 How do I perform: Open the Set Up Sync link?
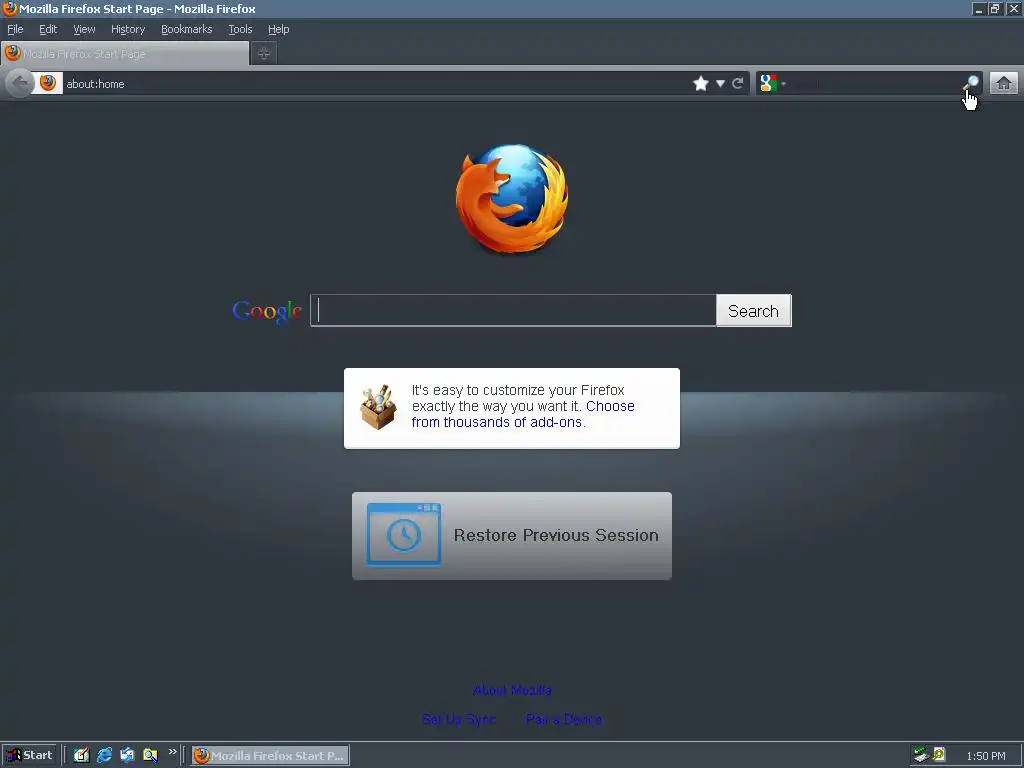[x=459, y=719]
